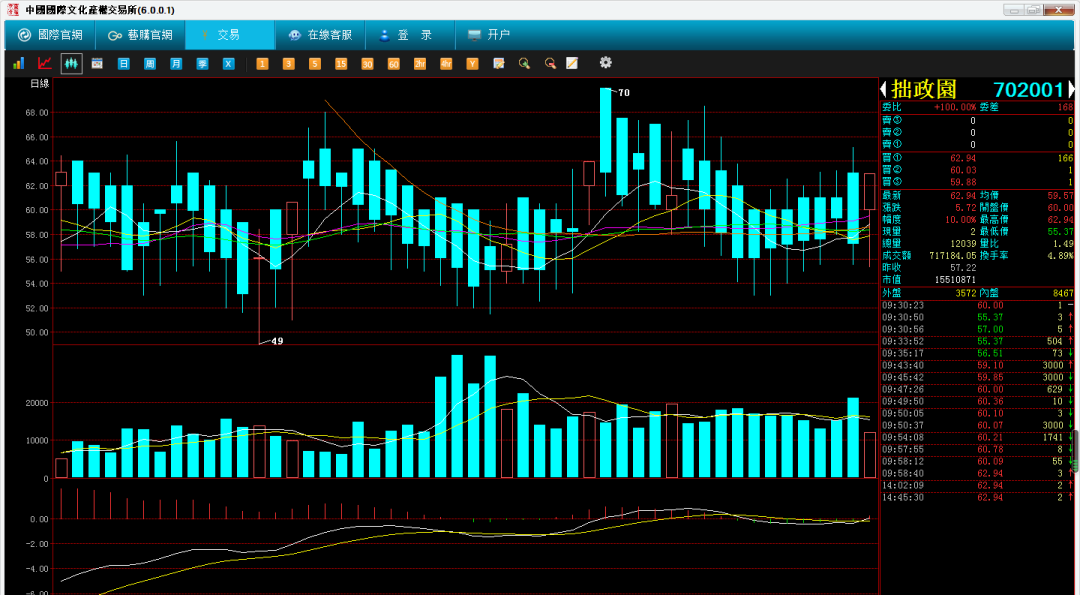The width and height of the screenshot is (1080, 595).
Task: Select the 14:45:30 trade row
Action: coord(977,497)
